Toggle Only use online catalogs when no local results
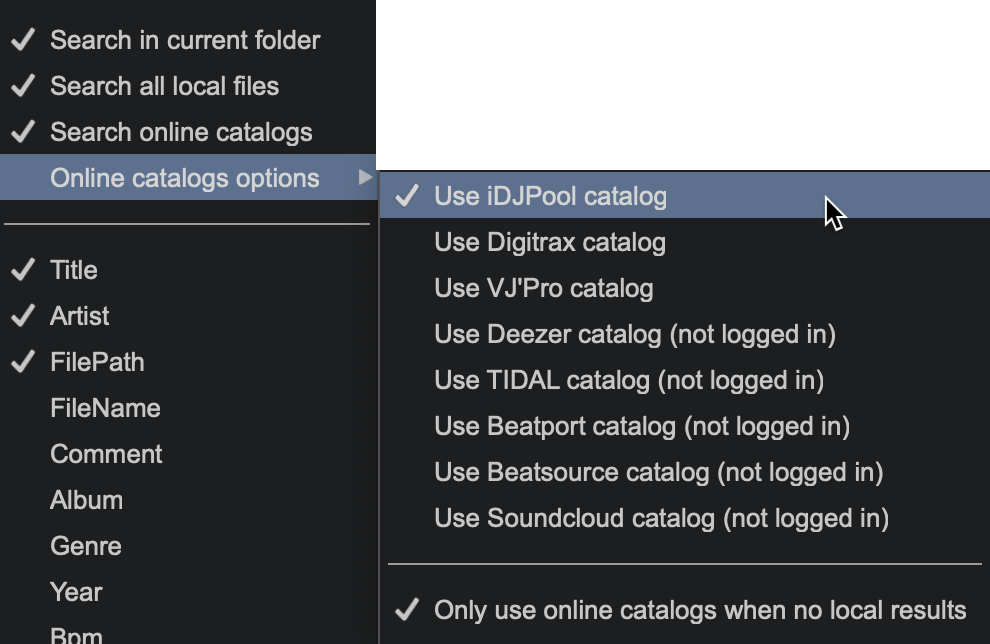 pyautogui.click(x=699, y=611)
